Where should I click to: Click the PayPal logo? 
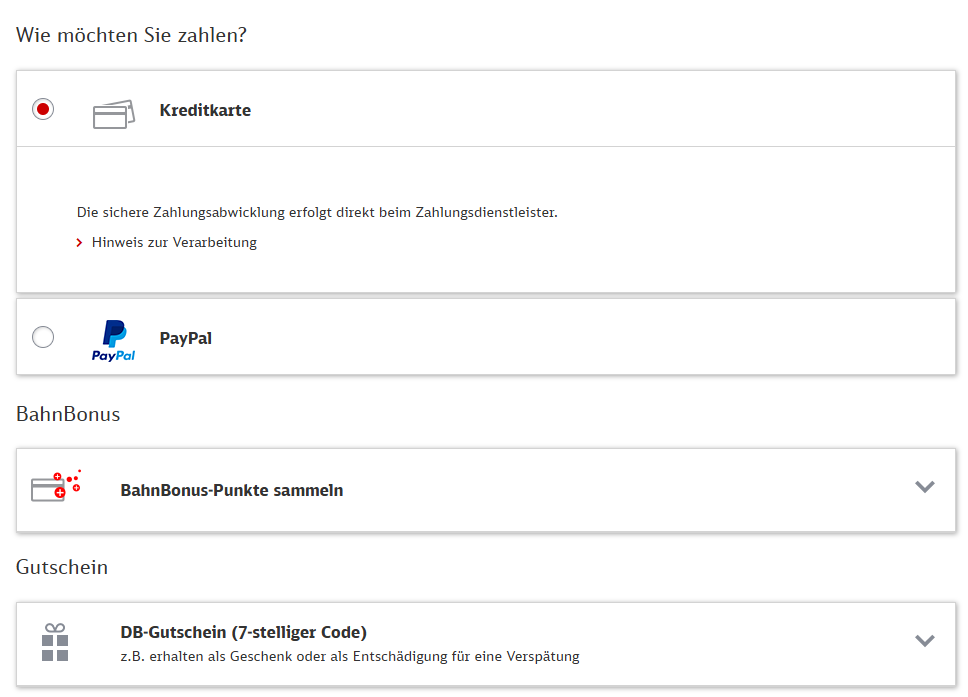click(x=113, y=340)
